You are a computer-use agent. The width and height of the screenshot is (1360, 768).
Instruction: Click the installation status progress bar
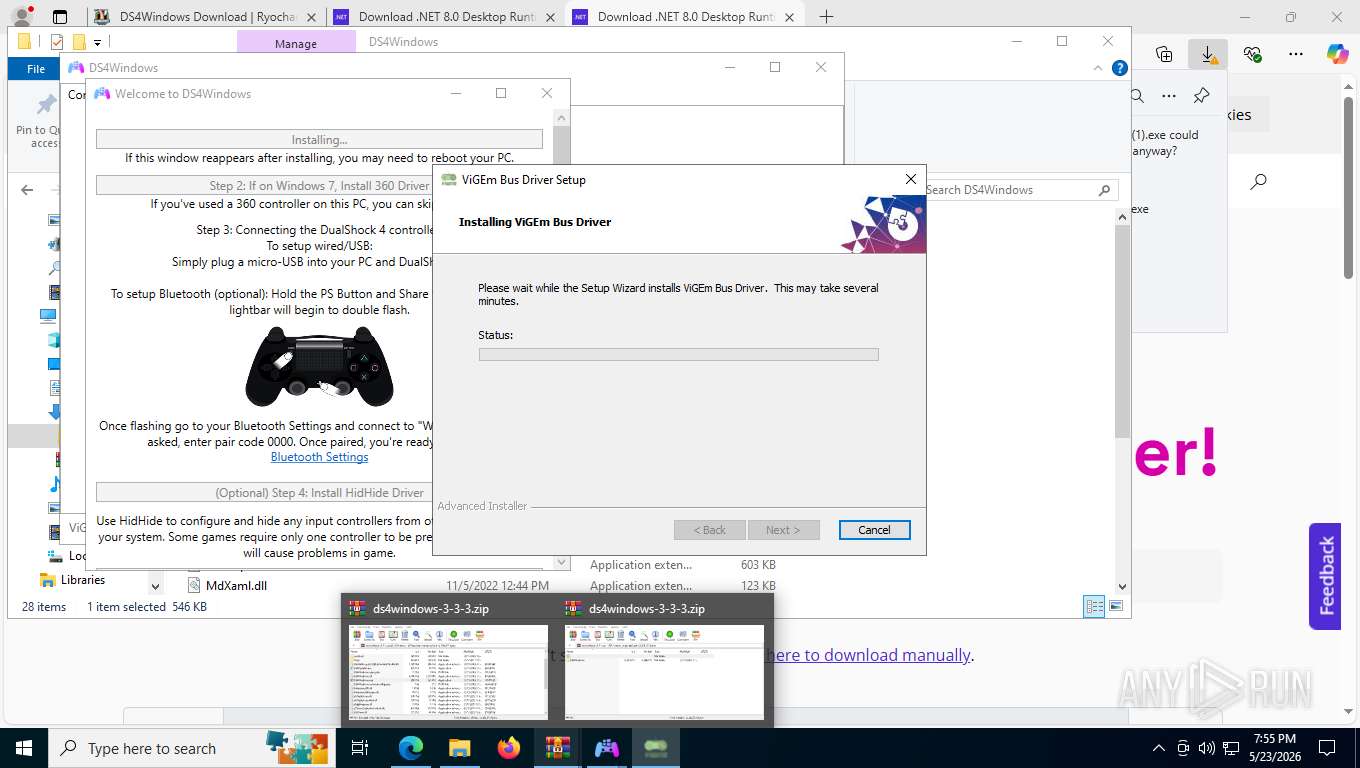tap(678, 354)
